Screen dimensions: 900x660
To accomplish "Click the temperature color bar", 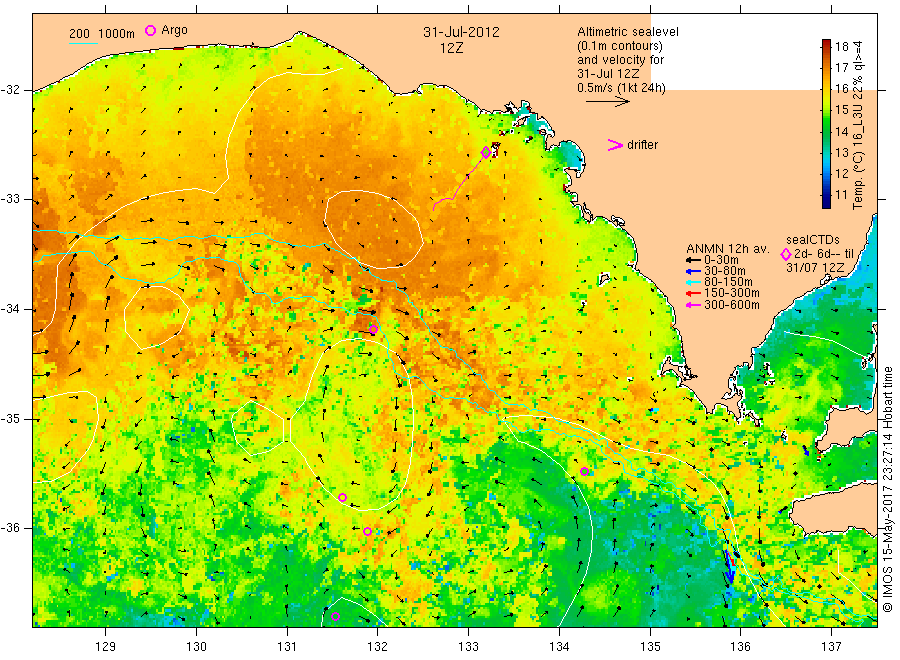I will [826, 123].
